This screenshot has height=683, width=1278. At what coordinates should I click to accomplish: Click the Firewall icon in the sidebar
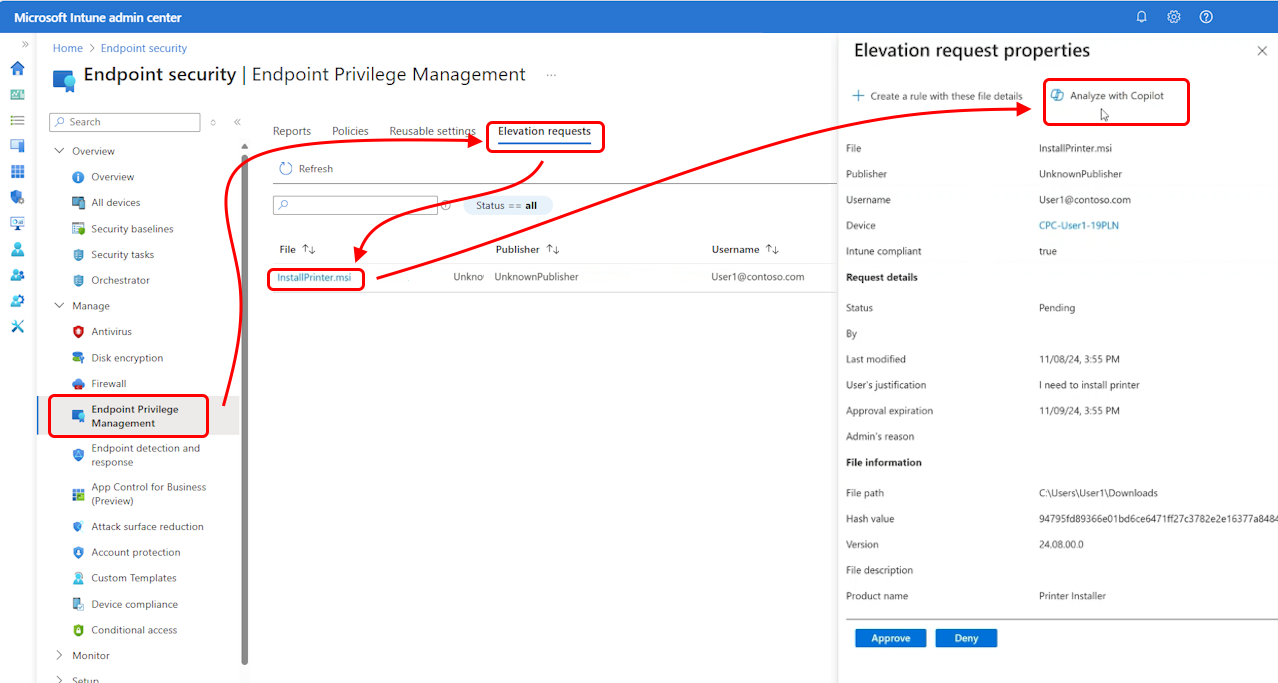79,384
